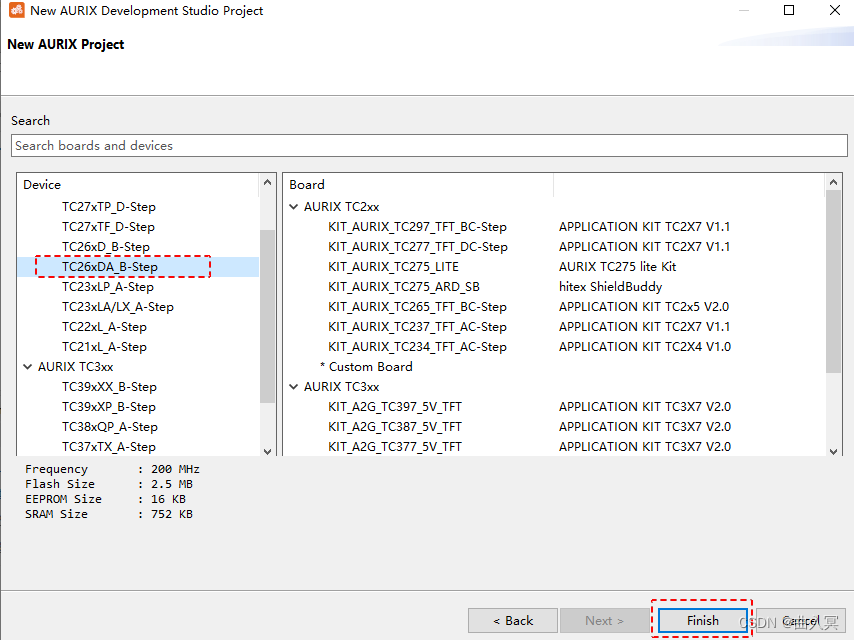Click APPLICATION KIT TC2X4 V1.0 text
The image size is (854, 640).
pos(645,347)
